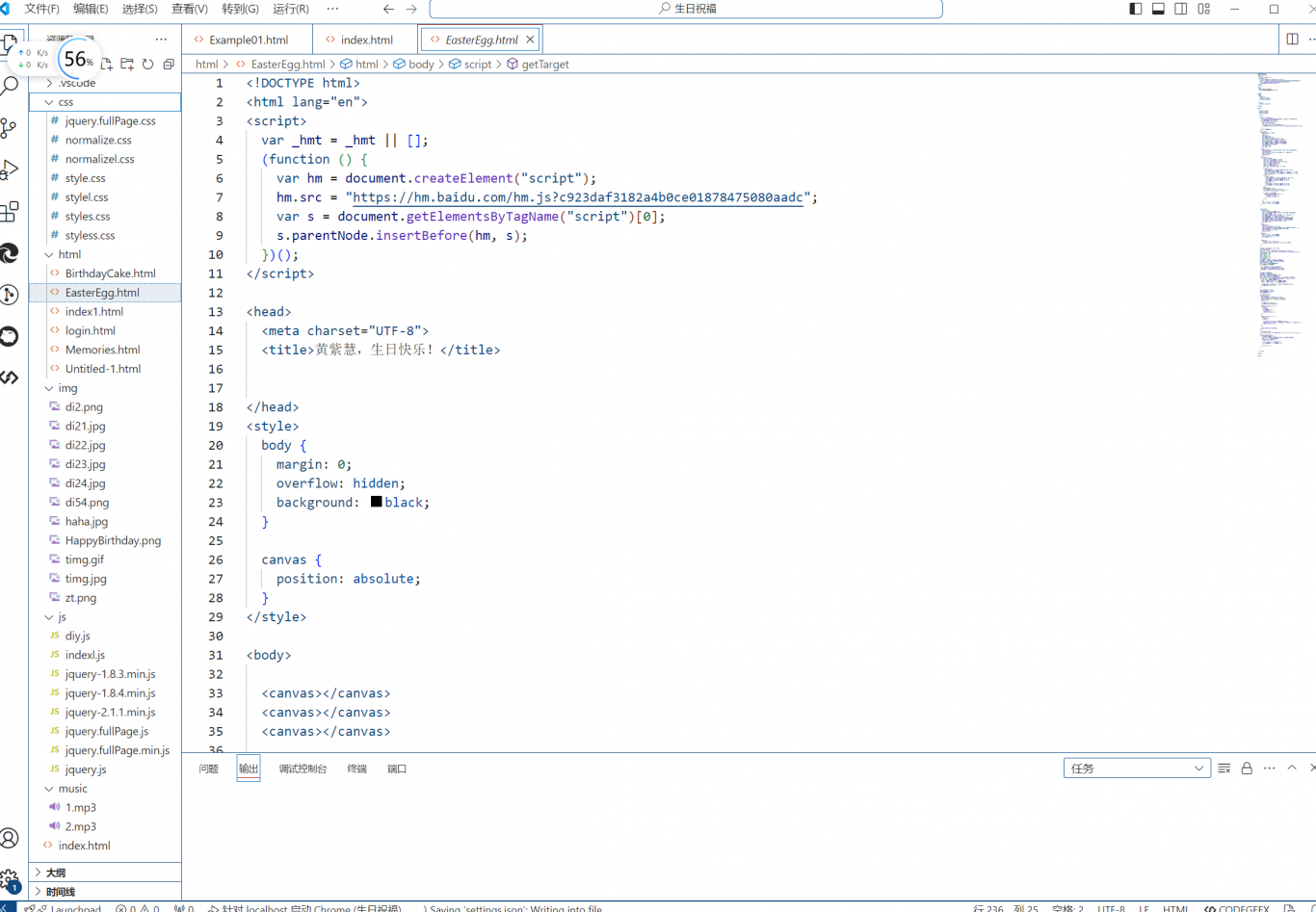This screenshot has width=1316, height=912.
Task: Open explorer panel more actions menu
Action: click(x=161, y=39)
